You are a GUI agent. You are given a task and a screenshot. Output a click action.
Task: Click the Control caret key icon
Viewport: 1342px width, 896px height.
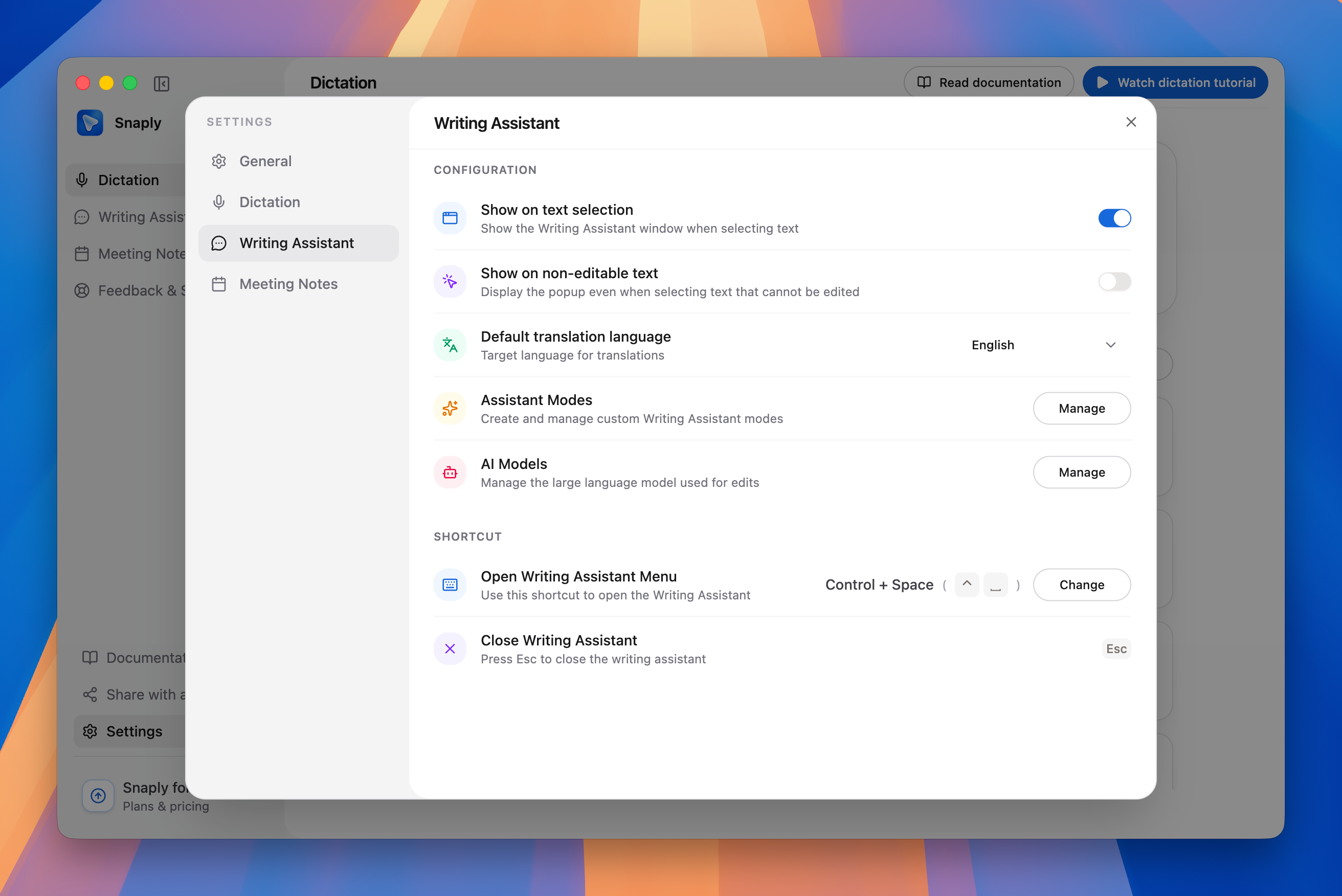pyautogui.click(x=967, y=585)
